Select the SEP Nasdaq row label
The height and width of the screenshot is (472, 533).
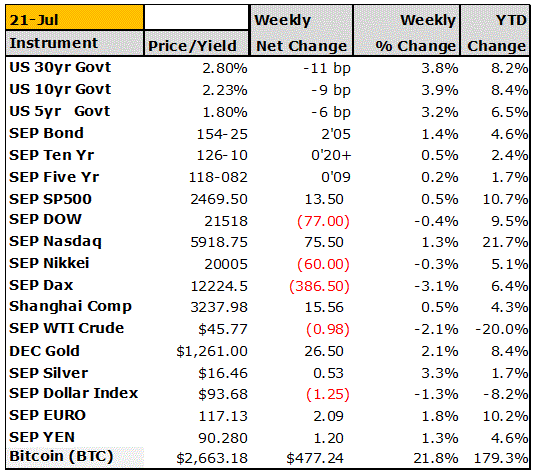point(55,242)
